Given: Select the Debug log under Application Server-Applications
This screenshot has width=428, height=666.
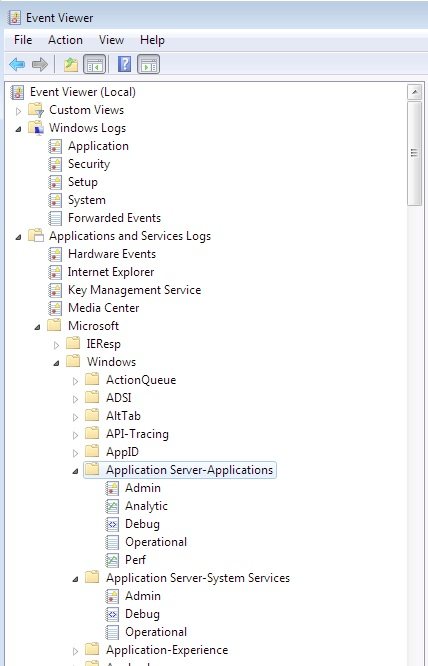Looking at the screenshot, I should 142,524.
